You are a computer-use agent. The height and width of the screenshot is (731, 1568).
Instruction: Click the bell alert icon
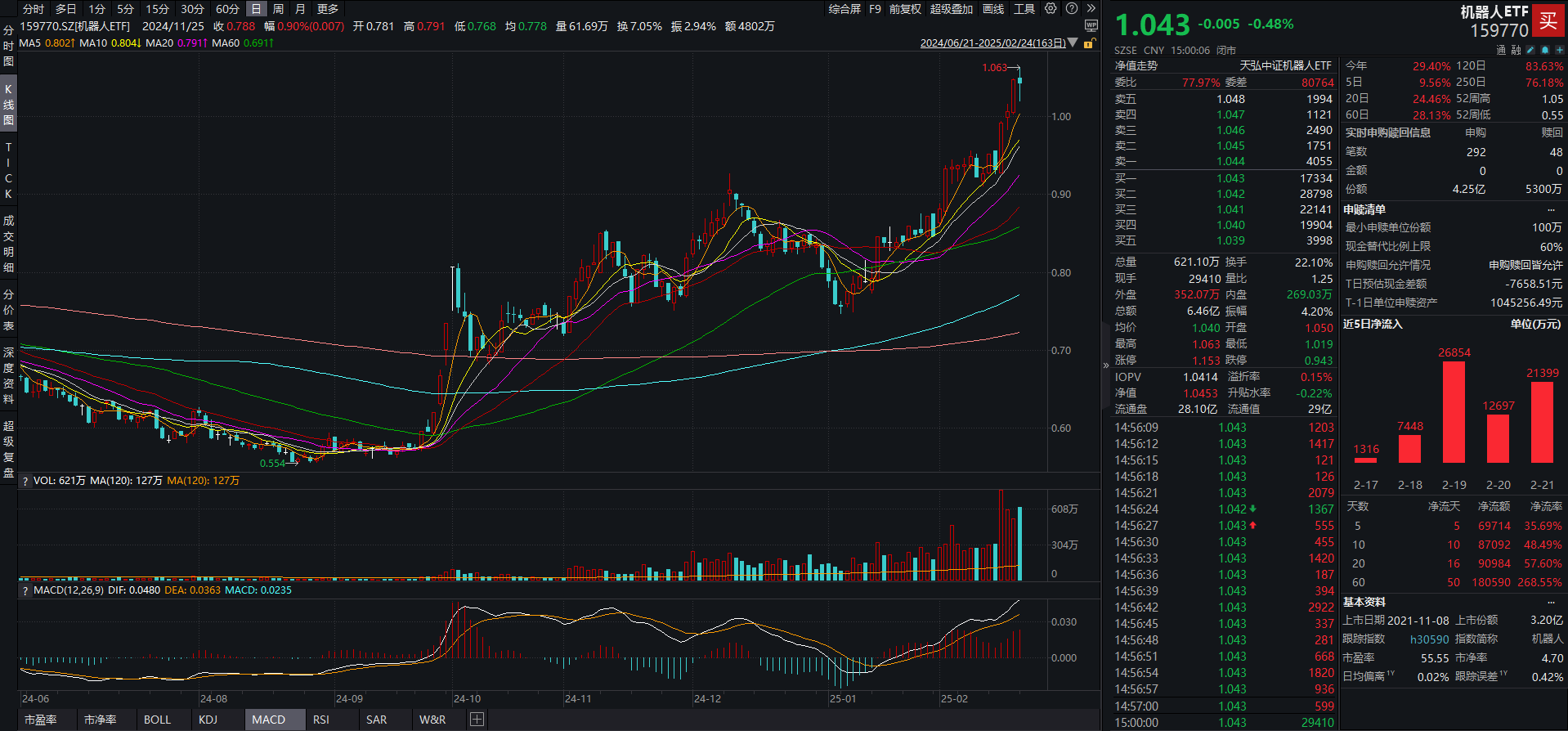coord(1544,50)
